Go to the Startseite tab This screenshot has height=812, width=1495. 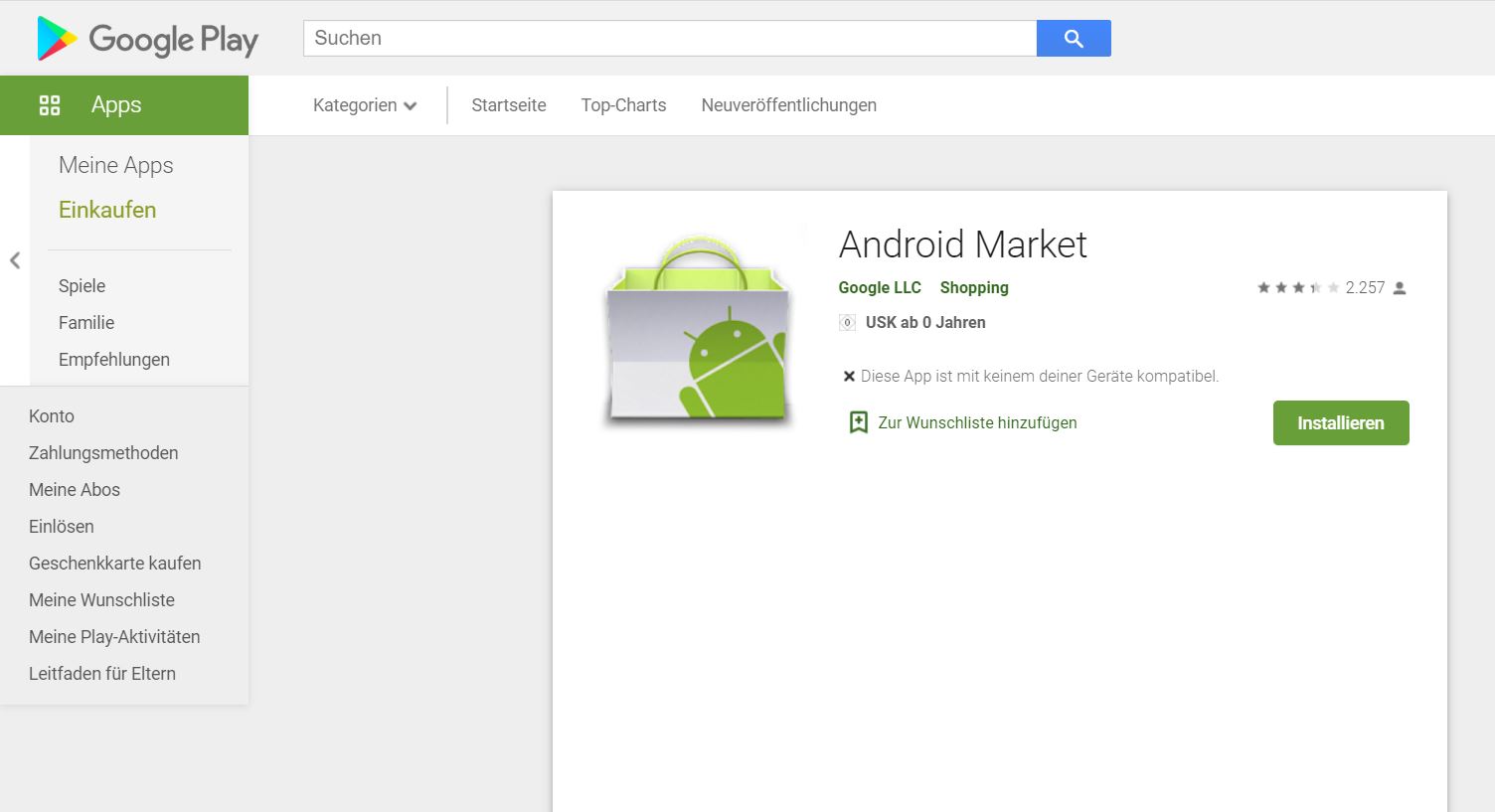(509, 105)
